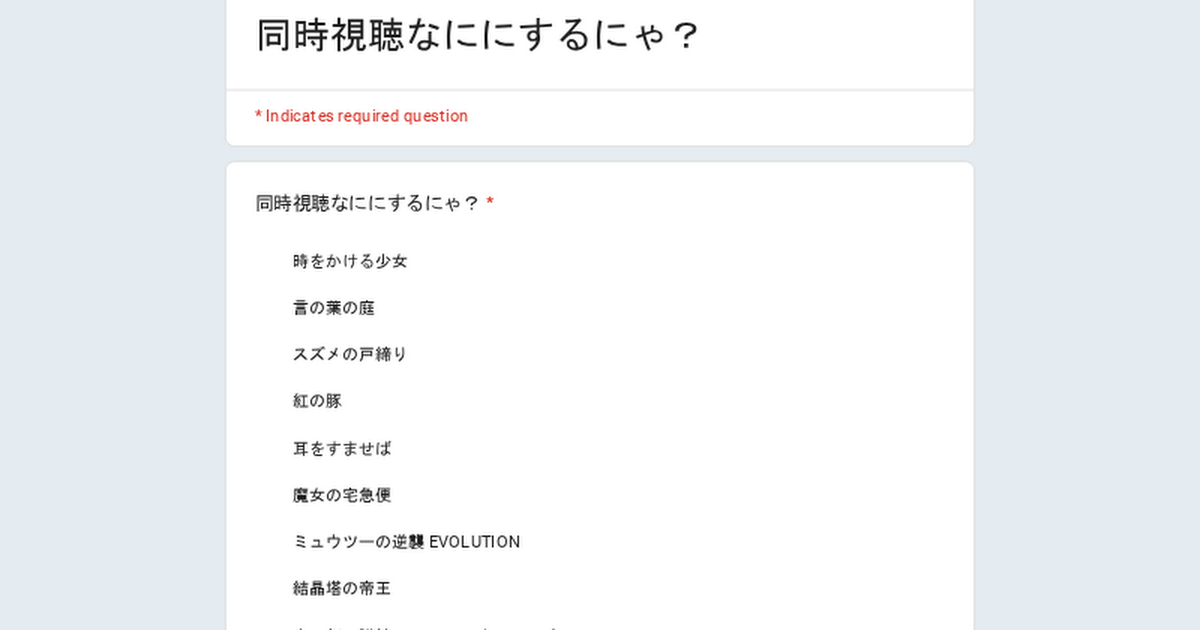Click the word EVOLUTION in the option list
Viewport: 1200px width, 630px height.
pyautogui.click(x=474, y=542)
